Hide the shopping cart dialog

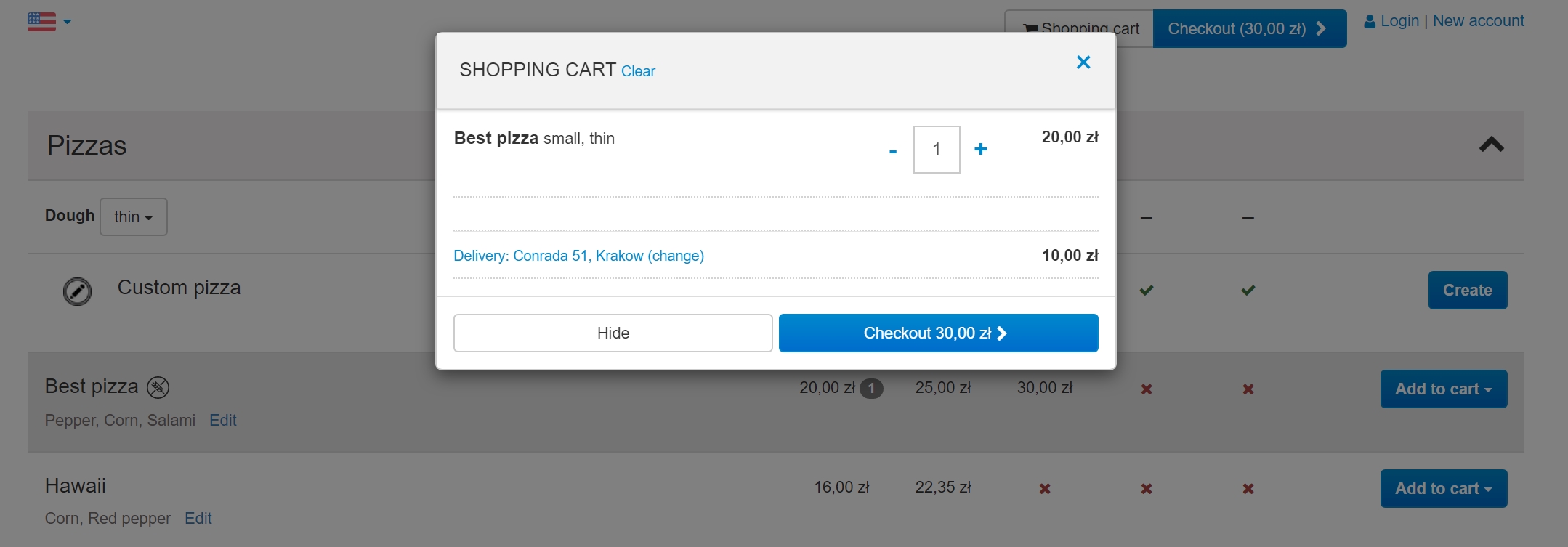pyautogui.click(x=613, y=333)
